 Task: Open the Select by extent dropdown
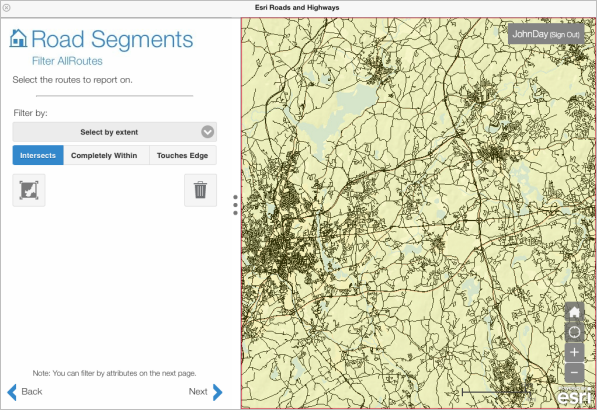(x=115, y=132)
